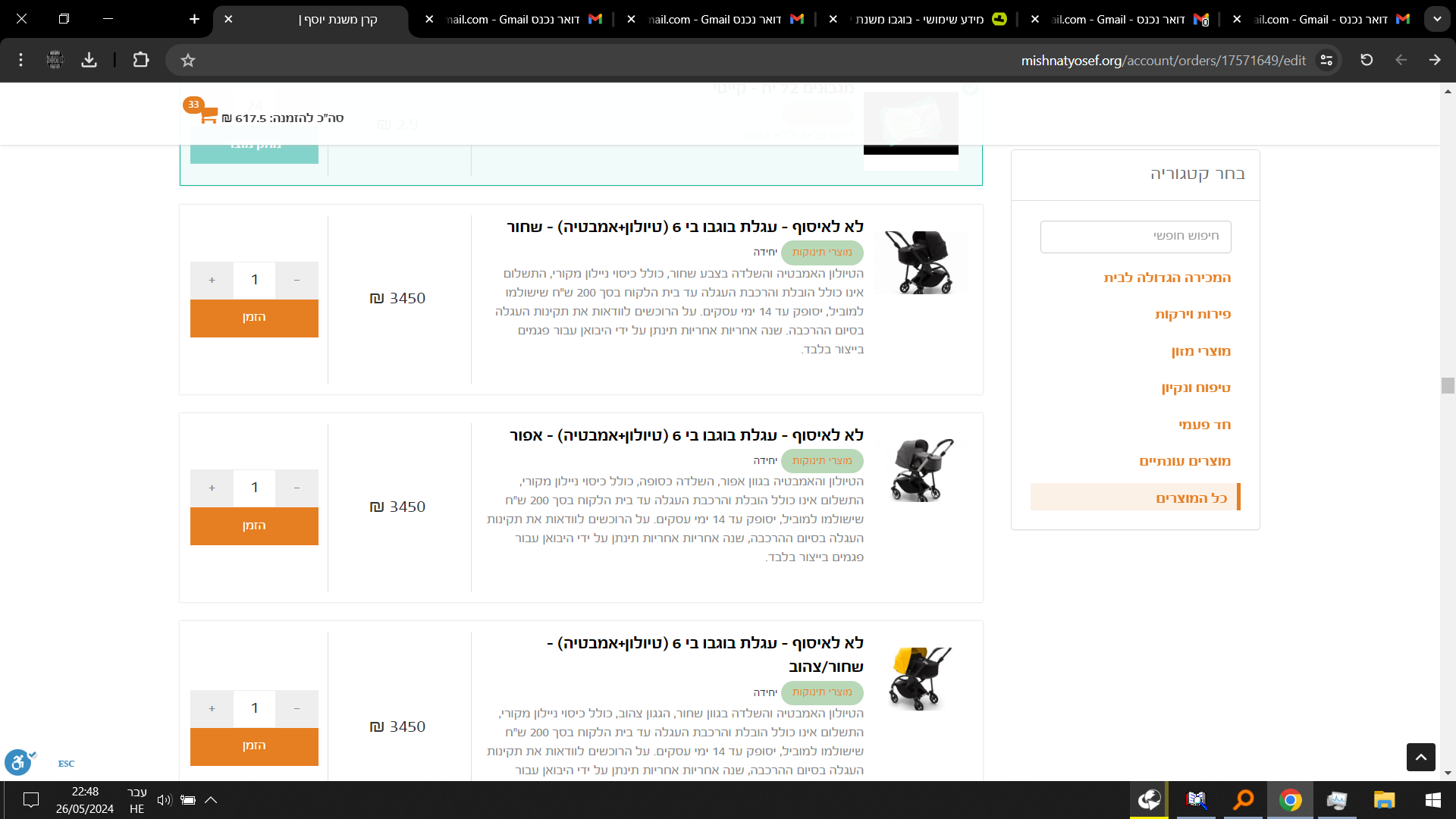Open site information icon in address bar
Viewport: 1456px width, 819px height.
click(x=1326, y=60)
